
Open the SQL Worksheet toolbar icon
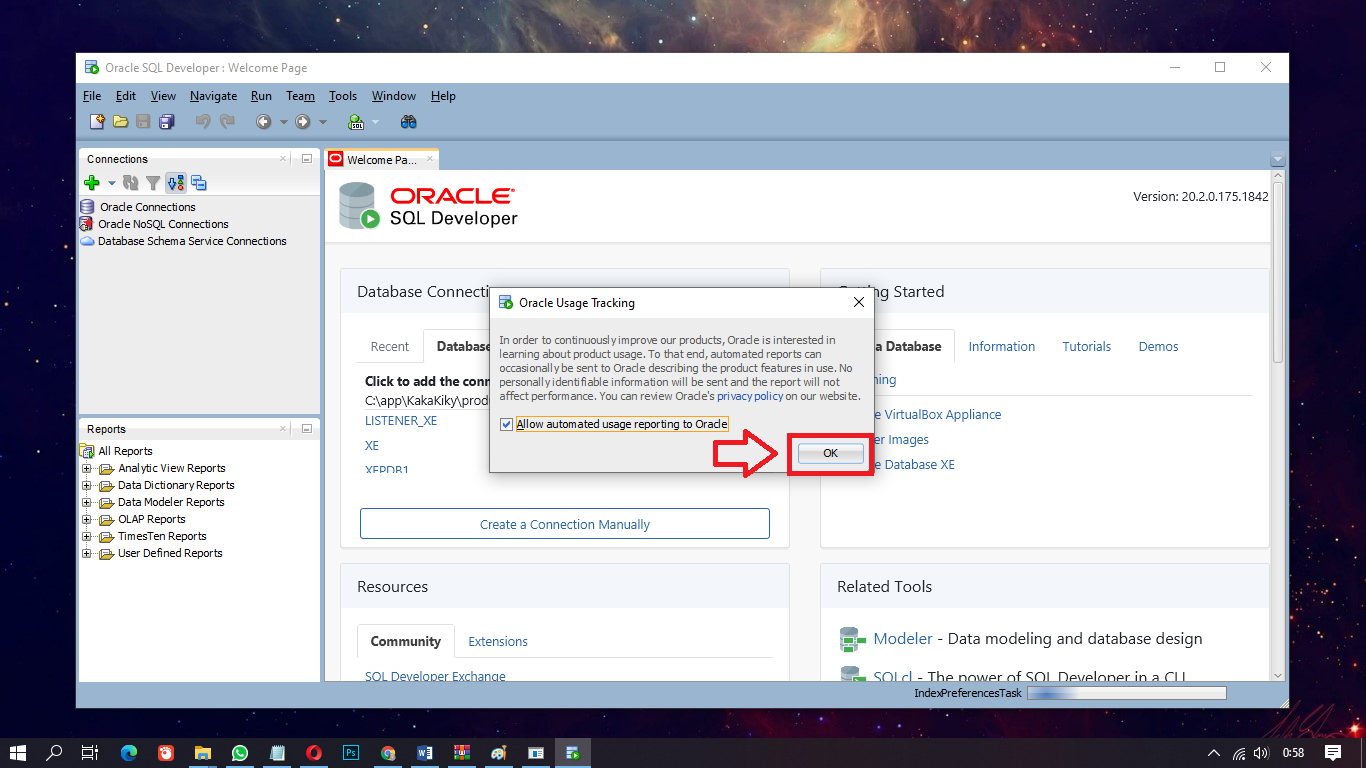click(x=356, y=122)
